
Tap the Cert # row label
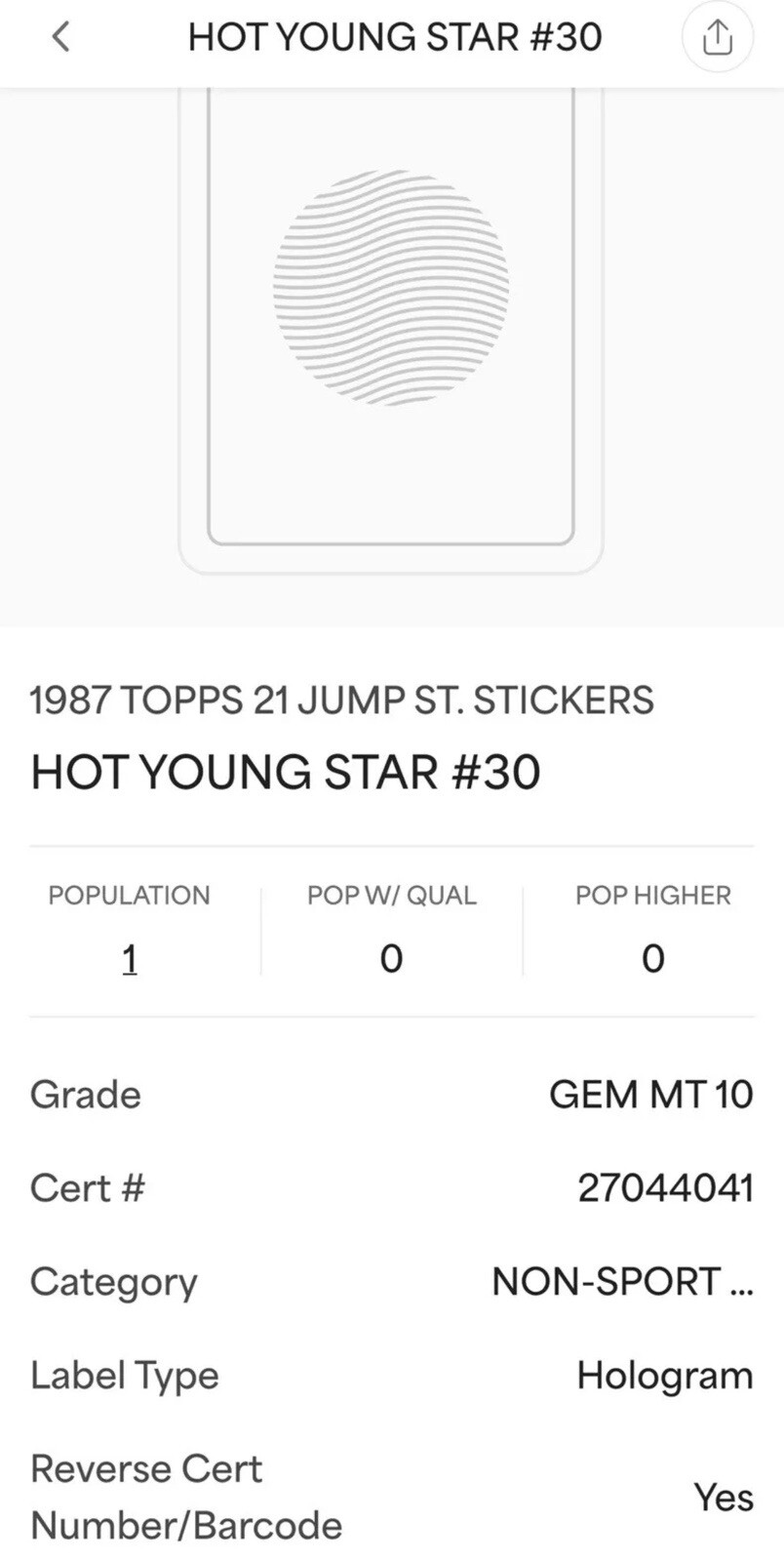(88, 1188)
